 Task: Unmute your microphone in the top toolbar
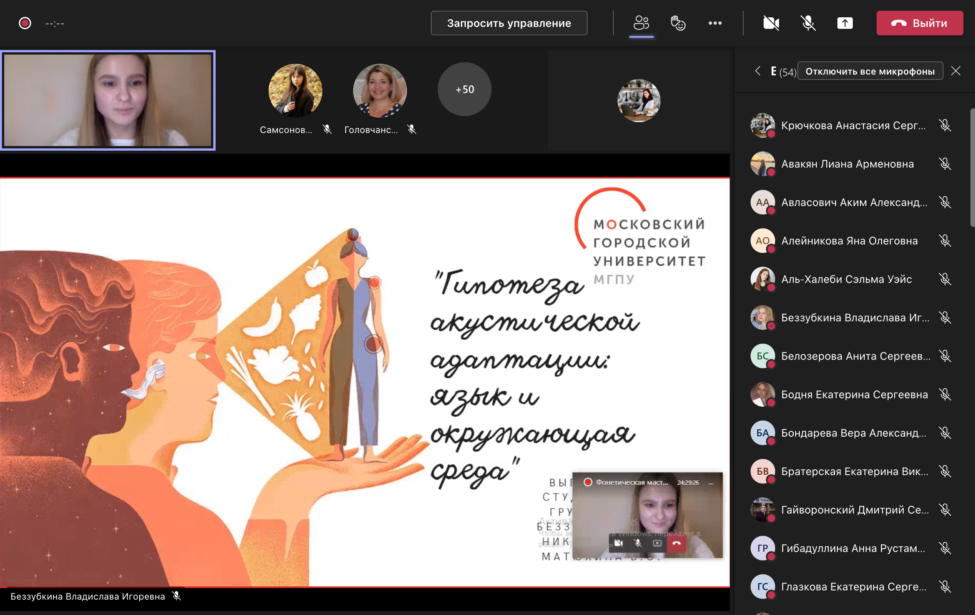tap(808, 22)
